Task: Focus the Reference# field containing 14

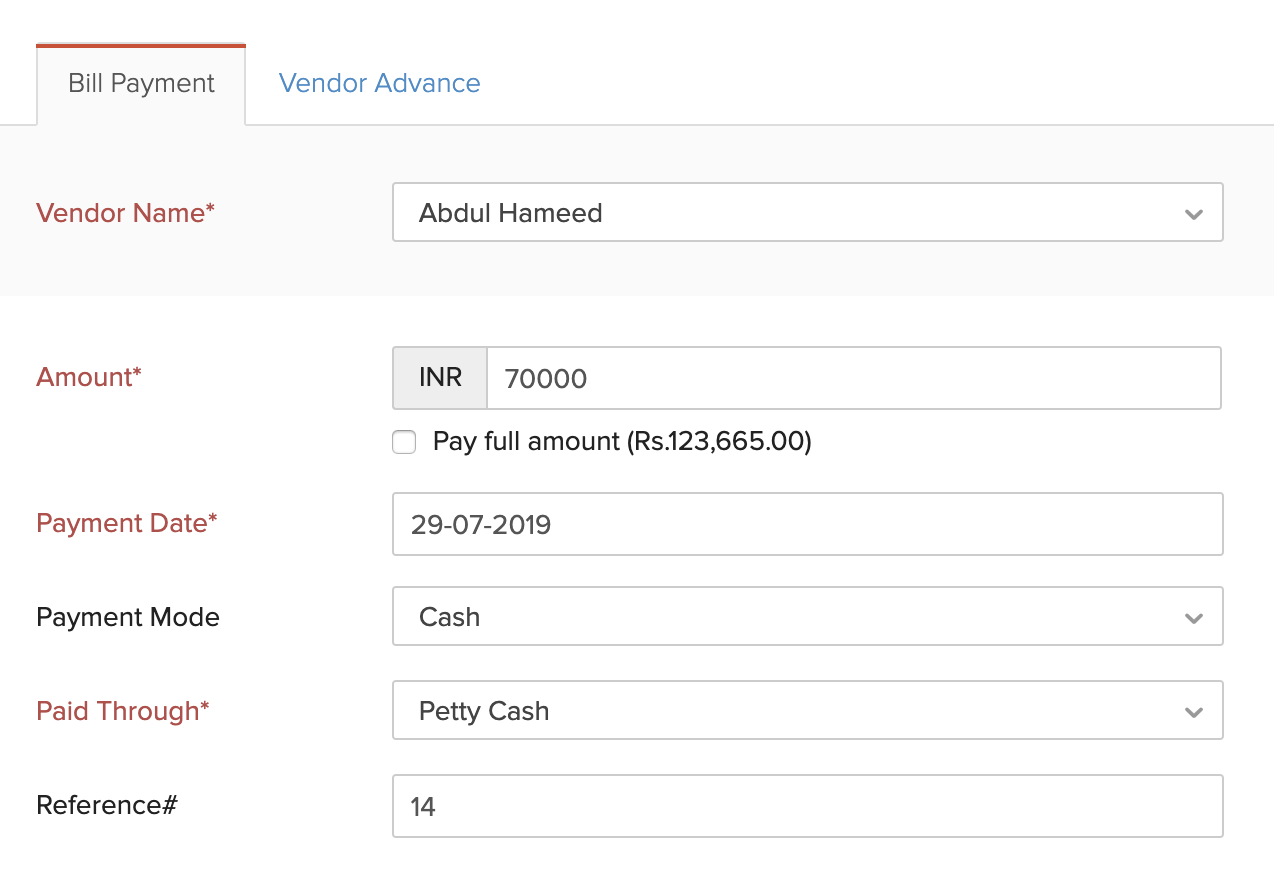Action: [x=807, y=806]
